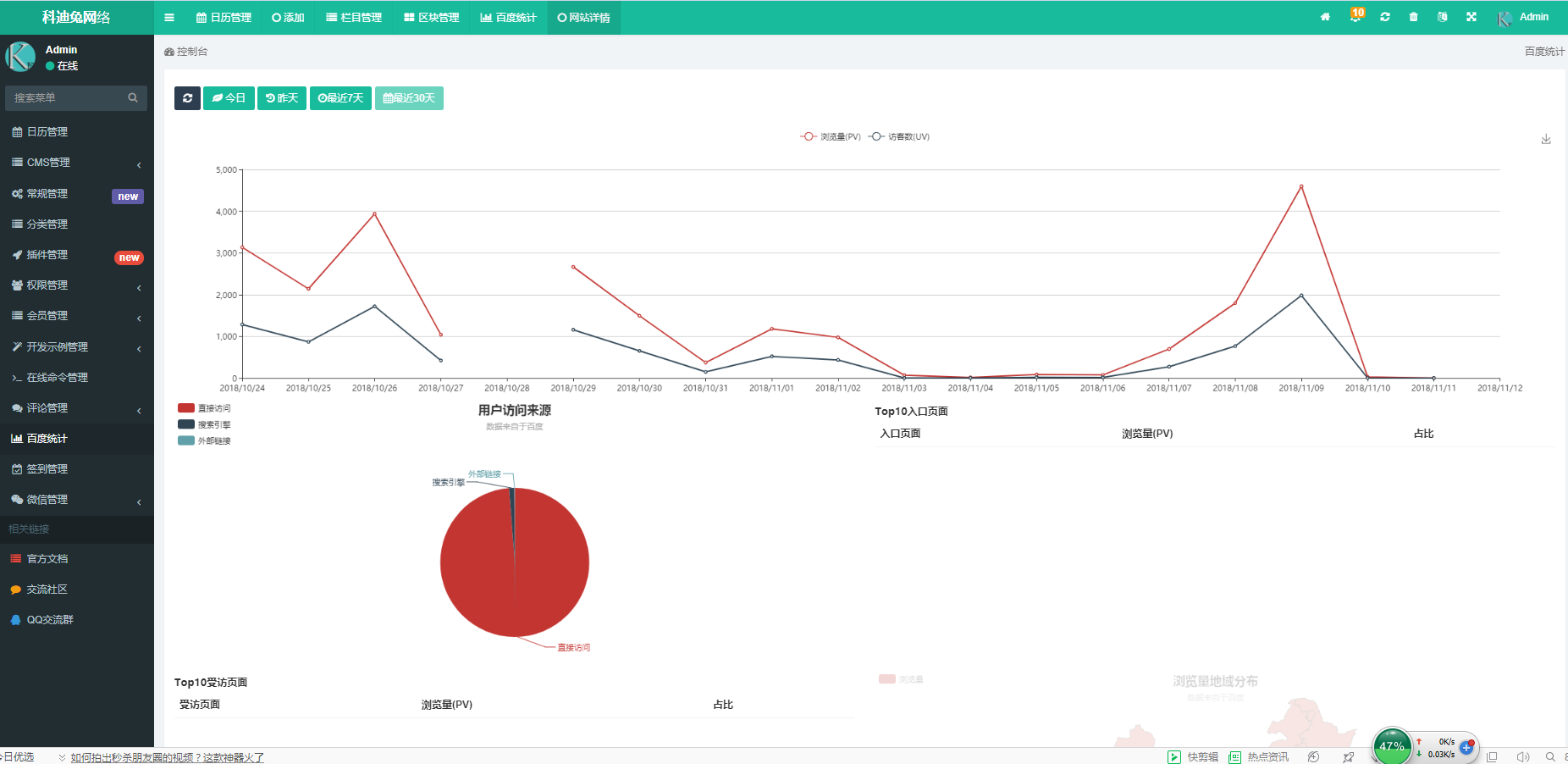Viewport: 1568px width, 764px height.
Task: Expand the 权限管理 sidebar menu
Action: point(76,285)
